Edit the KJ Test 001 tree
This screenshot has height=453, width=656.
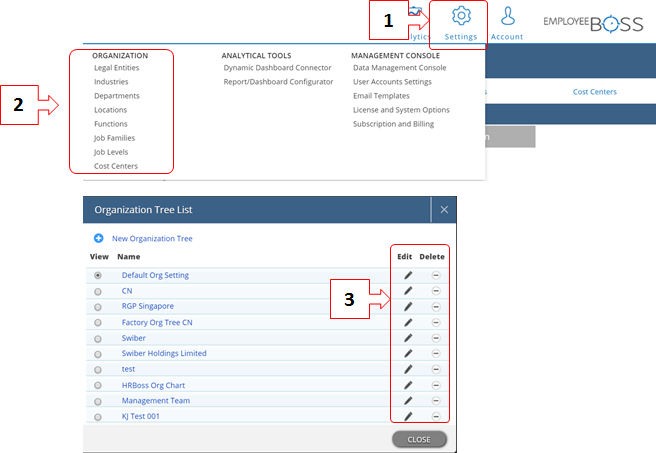point(408,416)
